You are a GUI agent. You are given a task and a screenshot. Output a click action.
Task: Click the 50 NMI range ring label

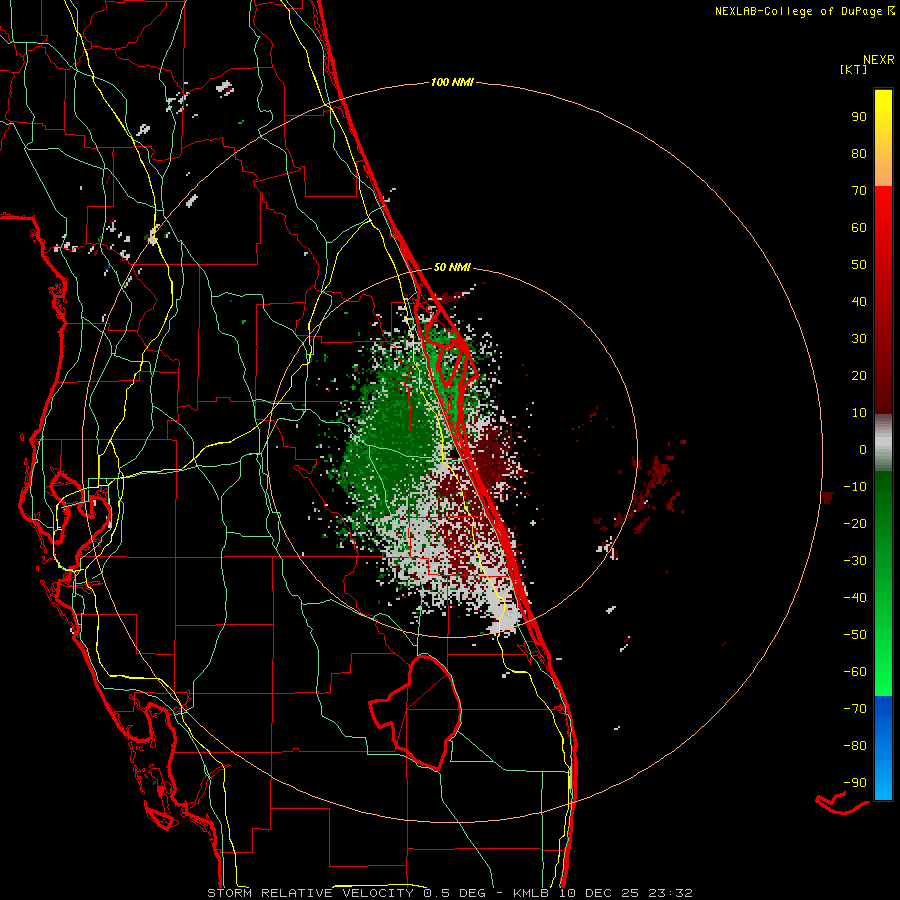(452, 267)
